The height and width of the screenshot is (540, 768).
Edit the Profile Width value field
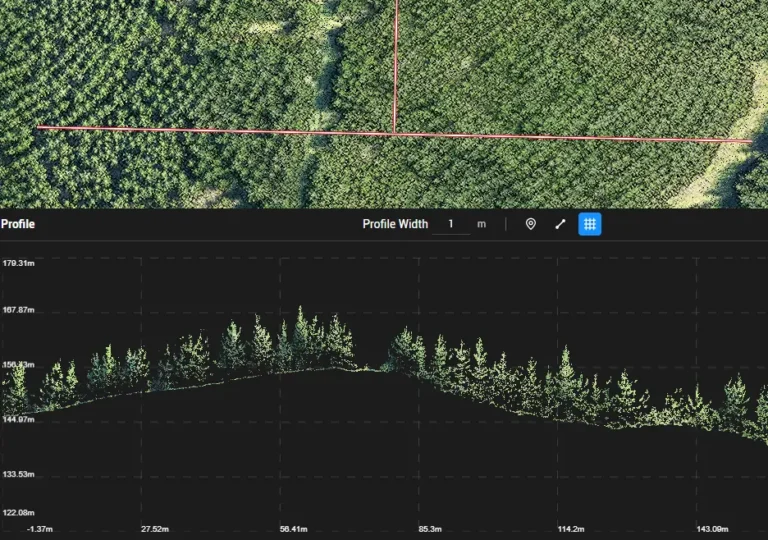[x=451, y=224]
